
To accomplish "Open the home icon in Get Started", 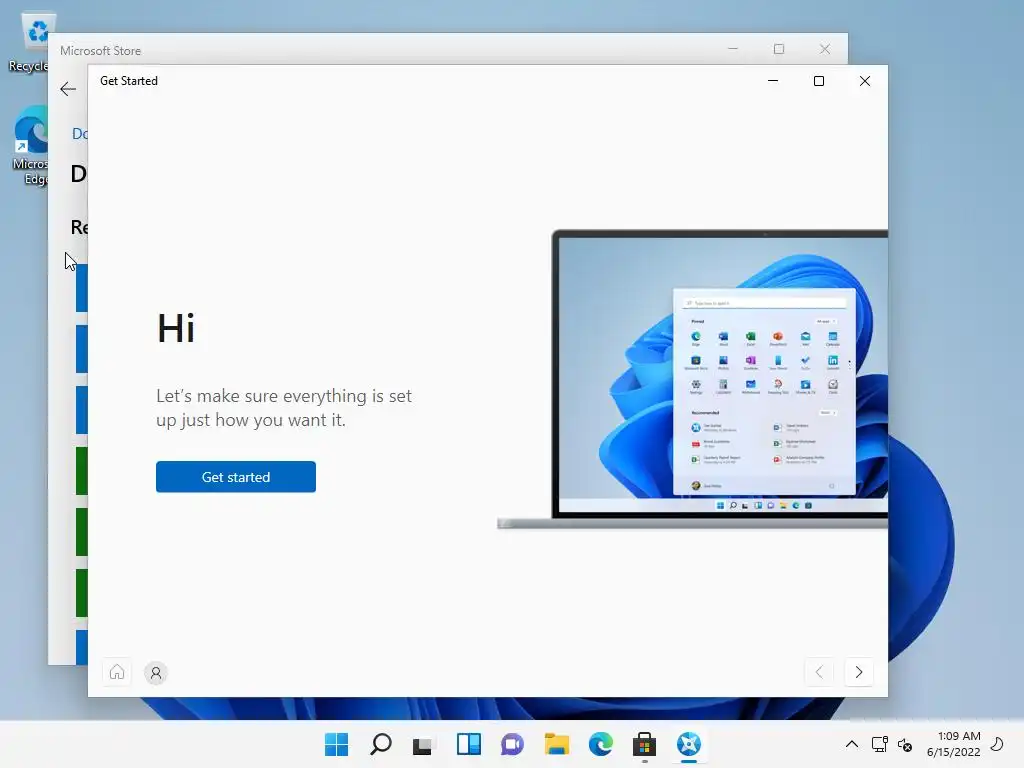I will (x=117, y=672).
